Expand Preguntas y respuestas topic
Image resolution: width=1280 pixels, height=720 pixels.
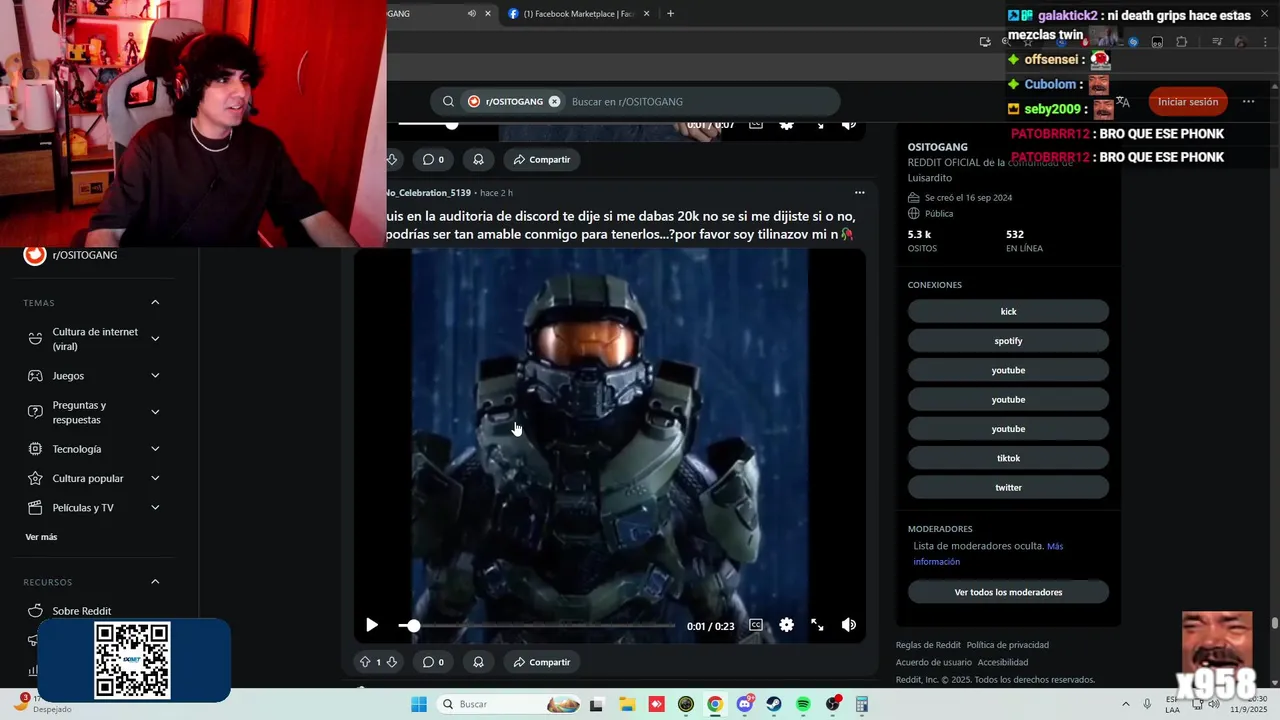[x=93, y=412]
